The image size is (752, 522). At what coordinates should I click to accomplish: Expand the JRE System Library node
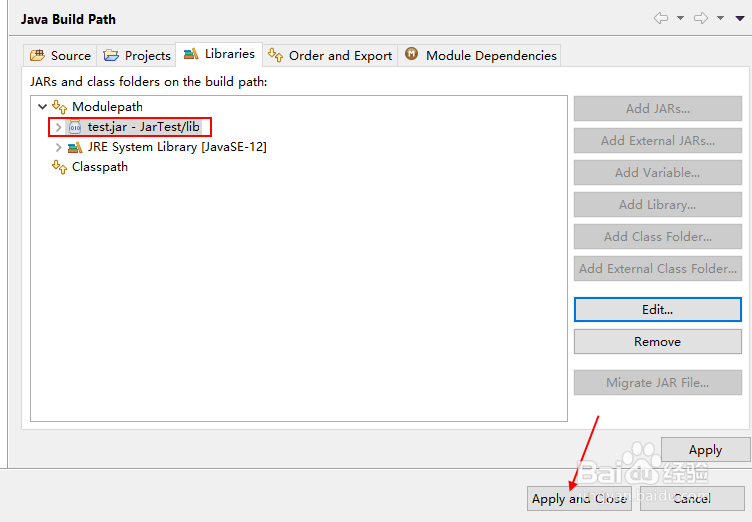click(59, 147)
